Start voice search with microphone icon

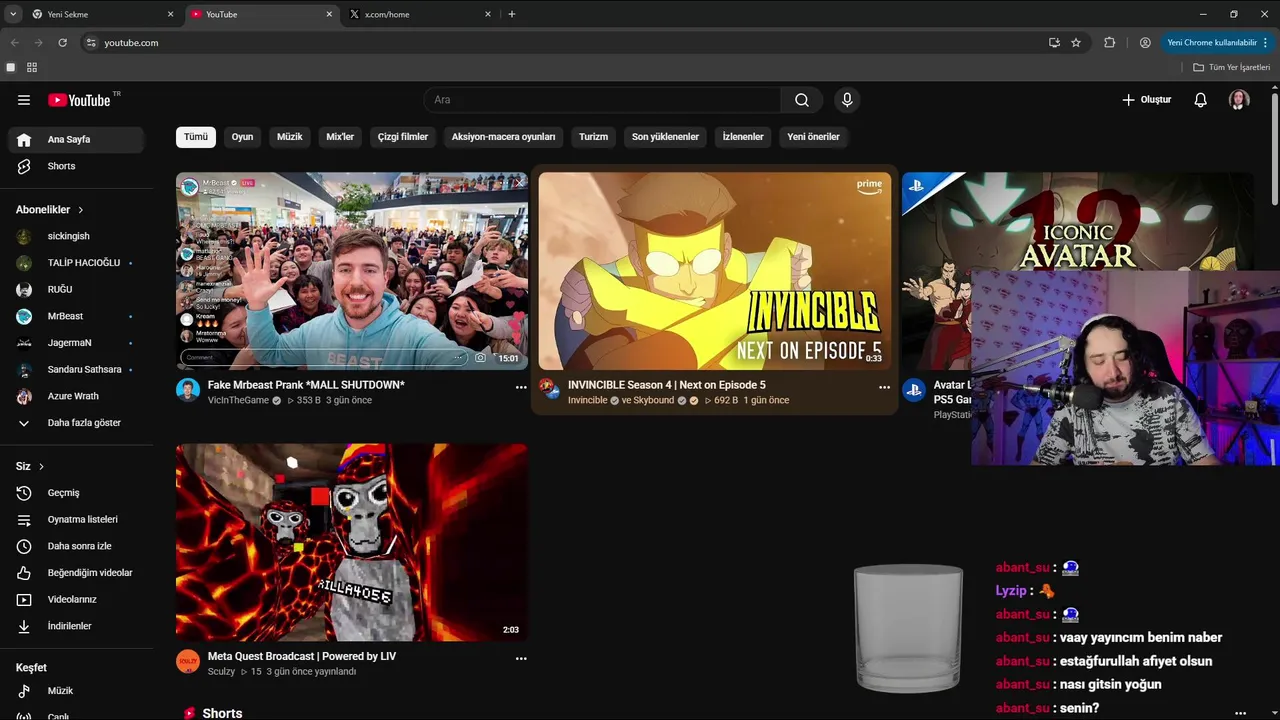click(x=847, y=100)
